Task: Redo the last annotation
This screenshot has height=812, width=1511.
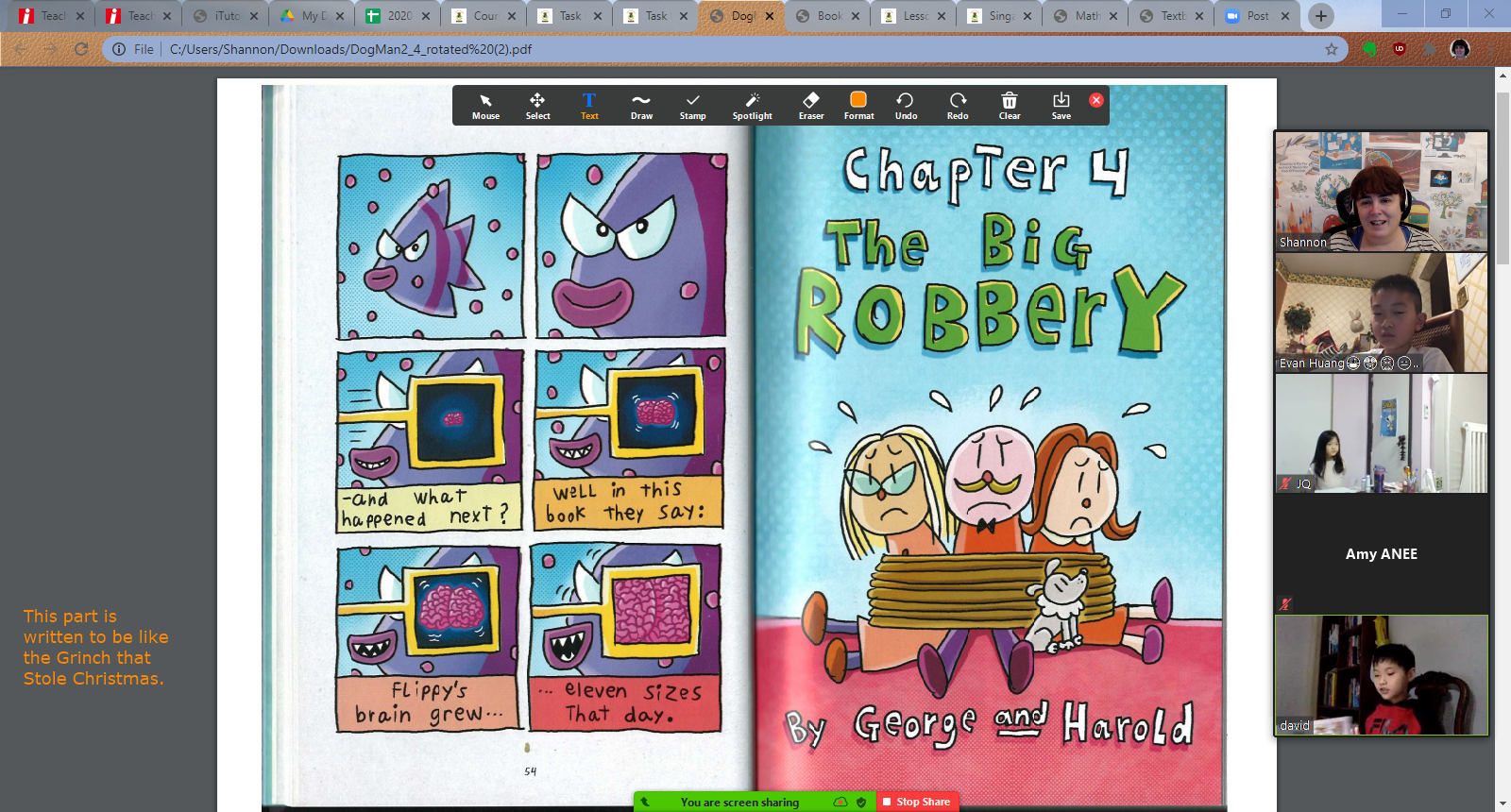Action: (x=958, y=106)
